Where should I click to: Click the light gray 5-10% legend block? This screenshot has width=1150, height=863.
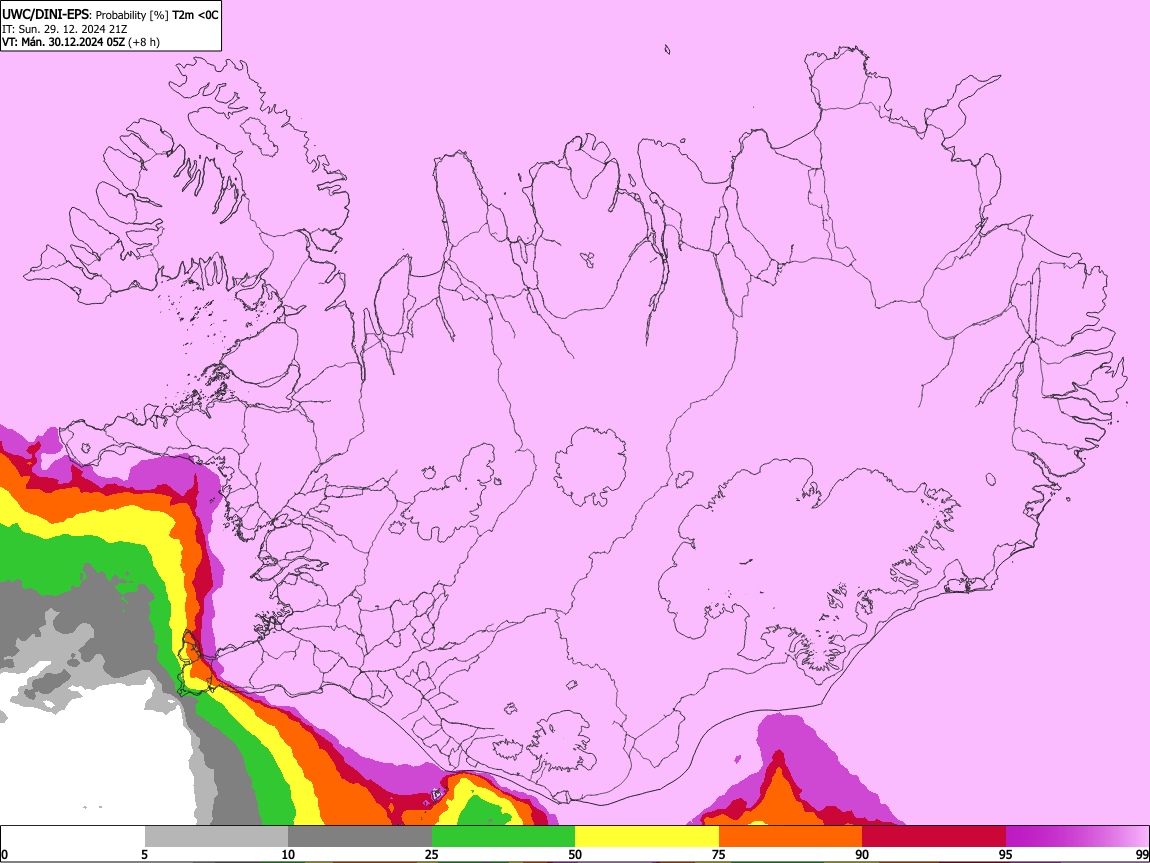216,837
